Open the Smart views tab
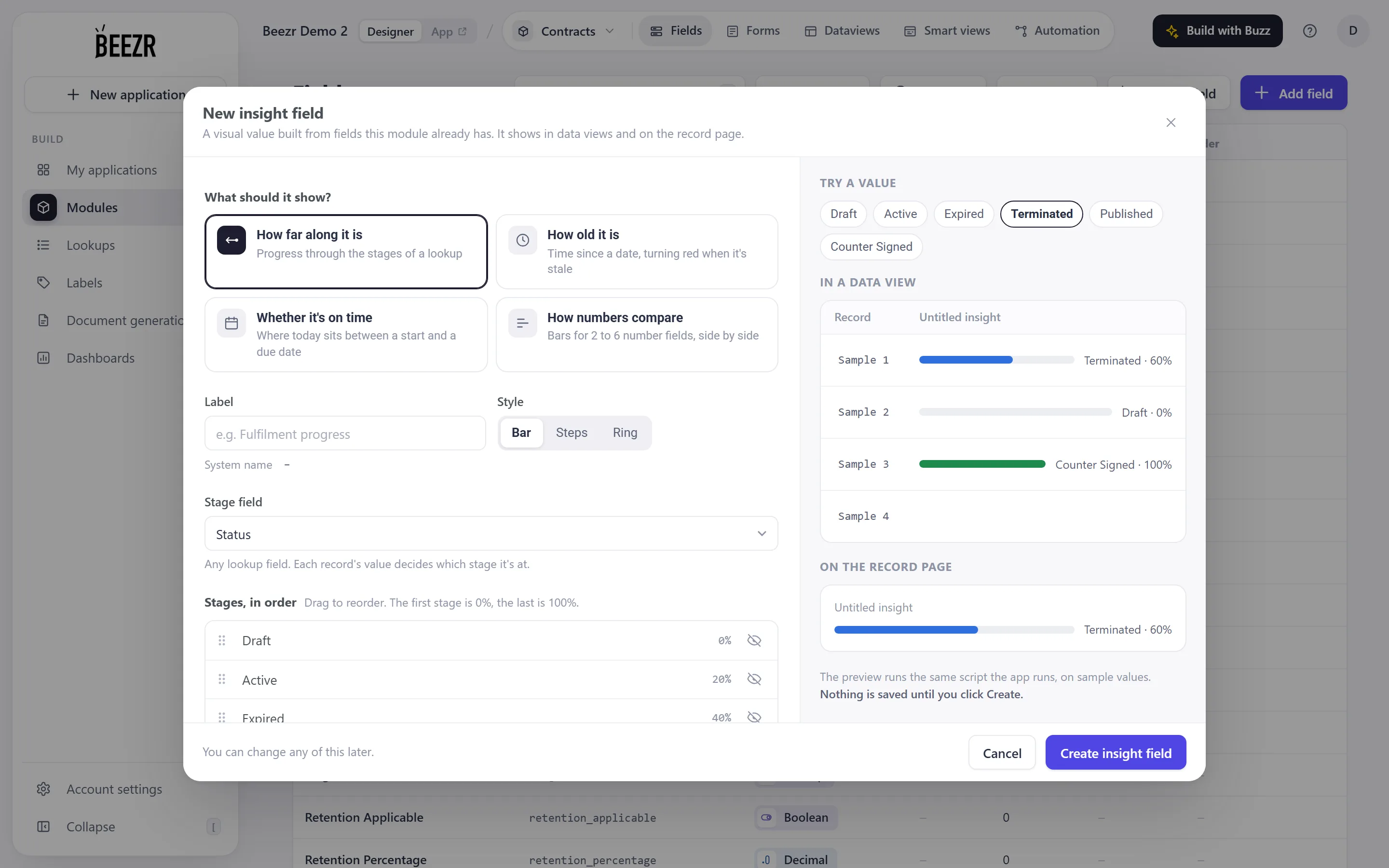The width and height of the screenshot is (1389, 868). tap(946, 31)
